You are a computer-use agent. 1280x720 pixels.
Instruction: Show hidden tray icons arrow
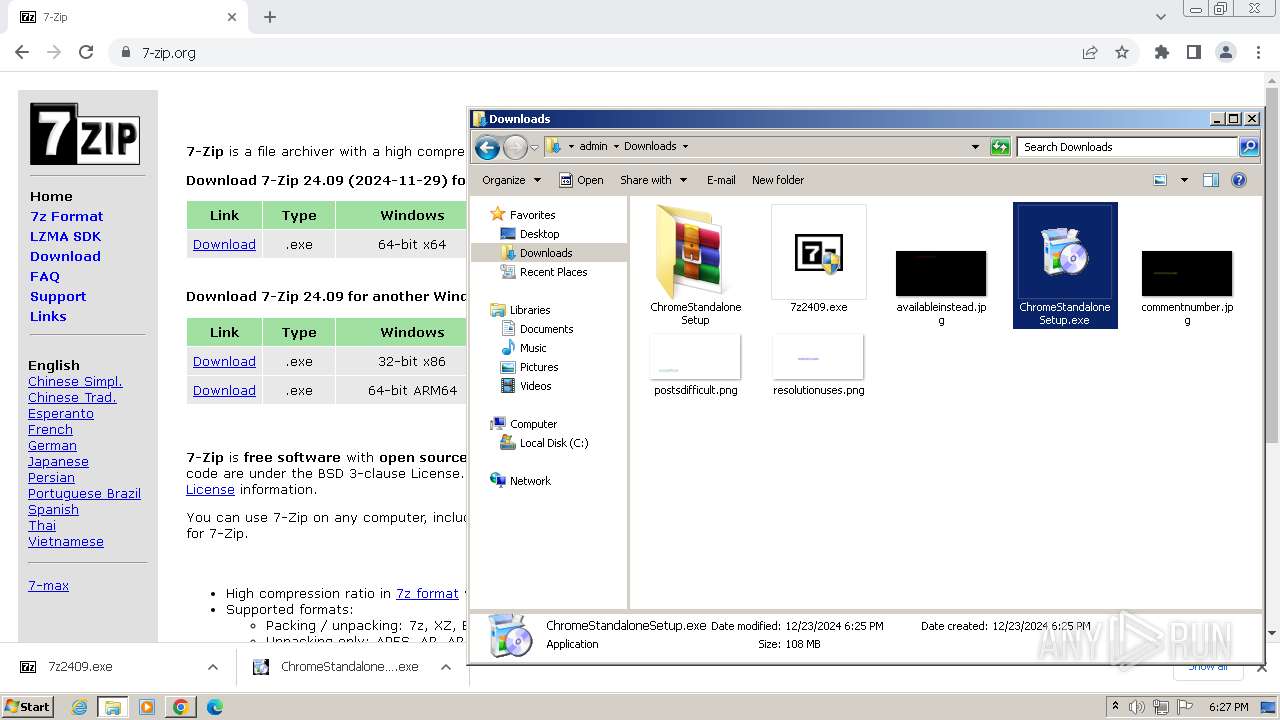click(1116, 706)
